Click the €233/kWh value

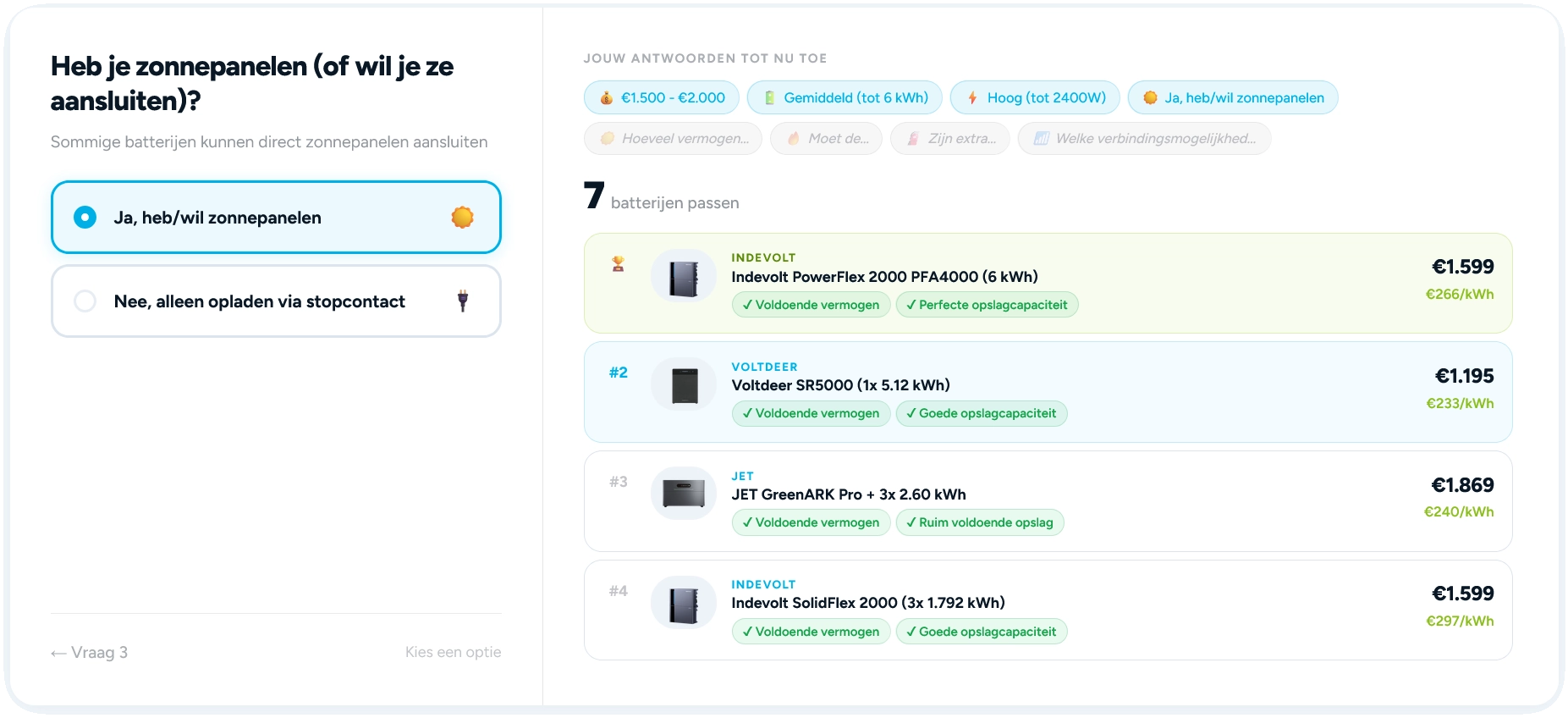(1460, 404)
